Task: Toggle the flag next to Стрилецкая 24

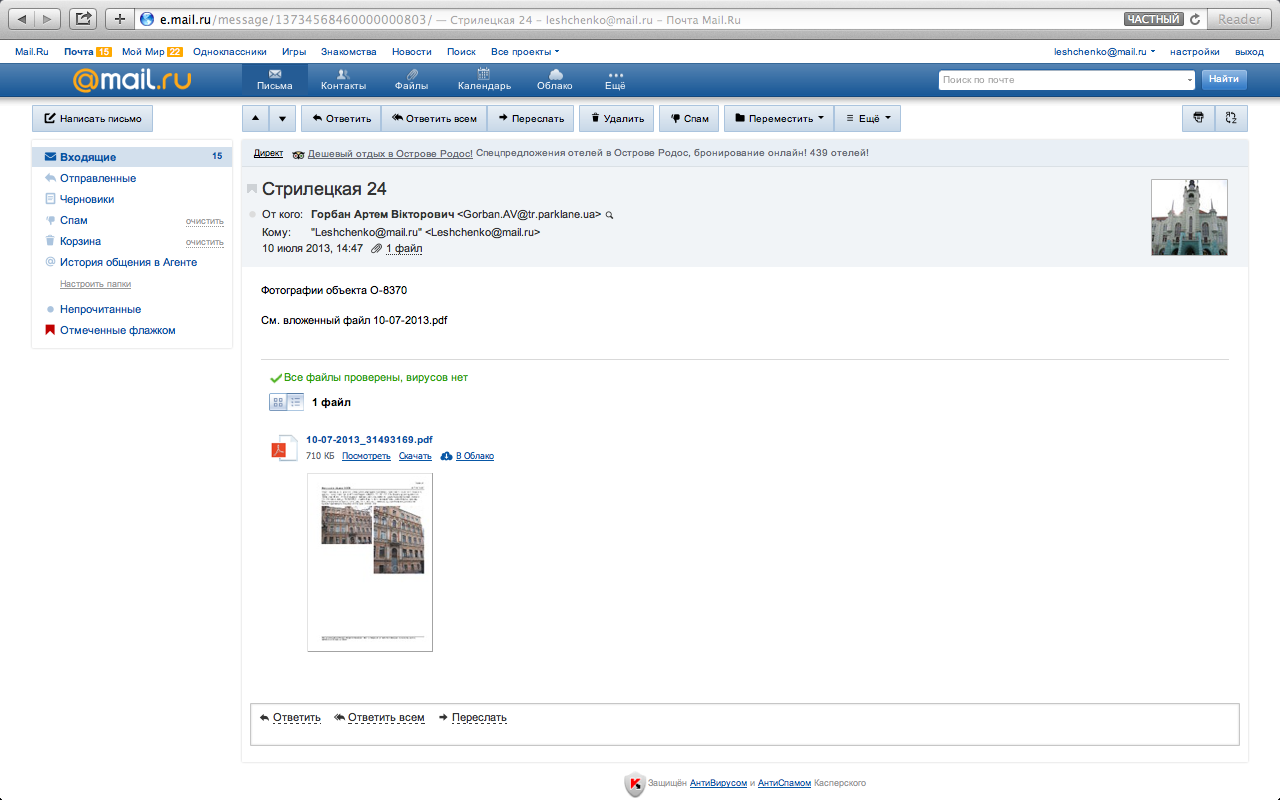Action: (252, 190)
